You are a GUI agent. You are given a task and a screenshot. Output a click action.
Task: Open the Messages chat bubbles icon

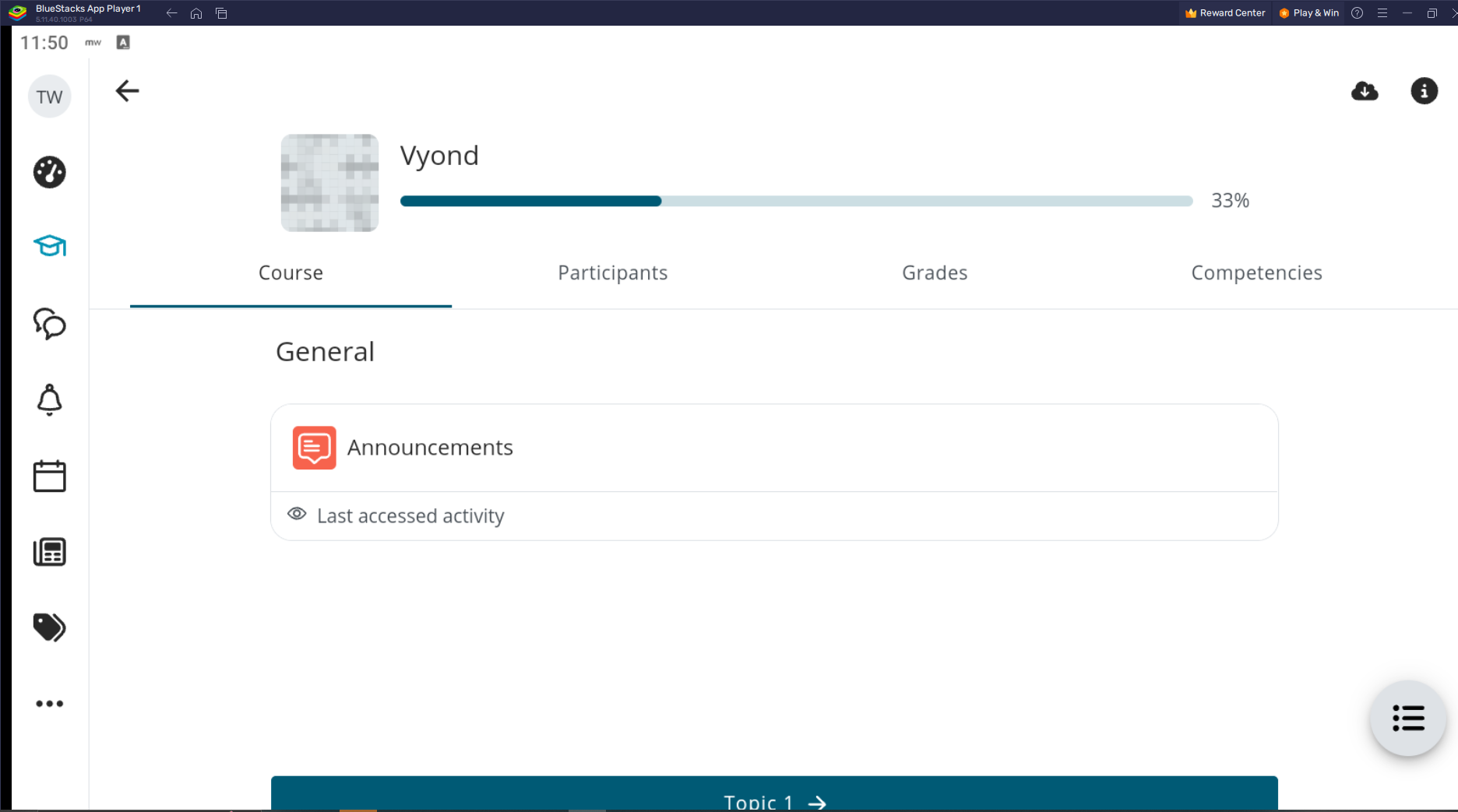49,323
